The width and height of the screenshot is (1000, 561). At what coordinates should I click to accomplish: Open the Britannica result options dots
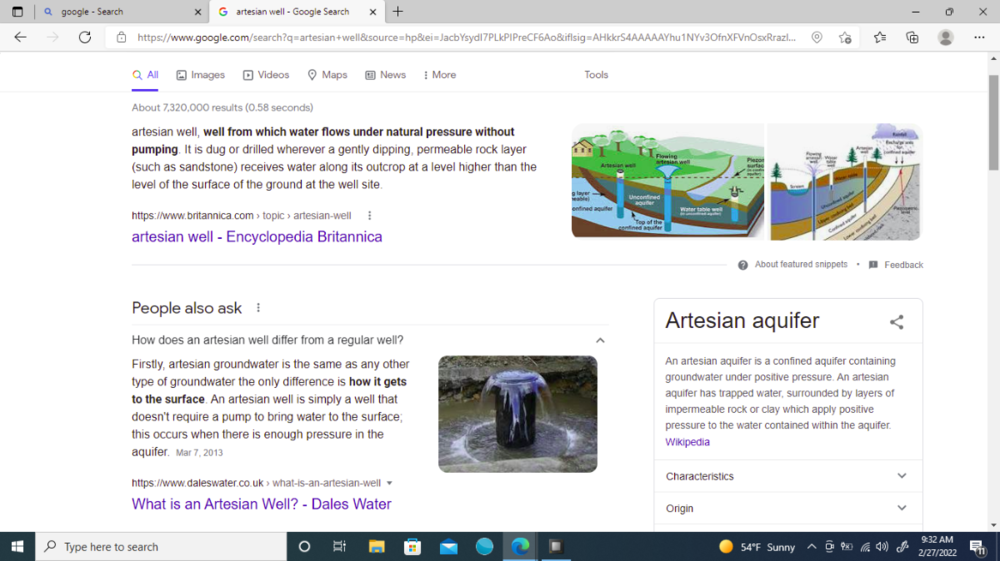coord(369,215)
